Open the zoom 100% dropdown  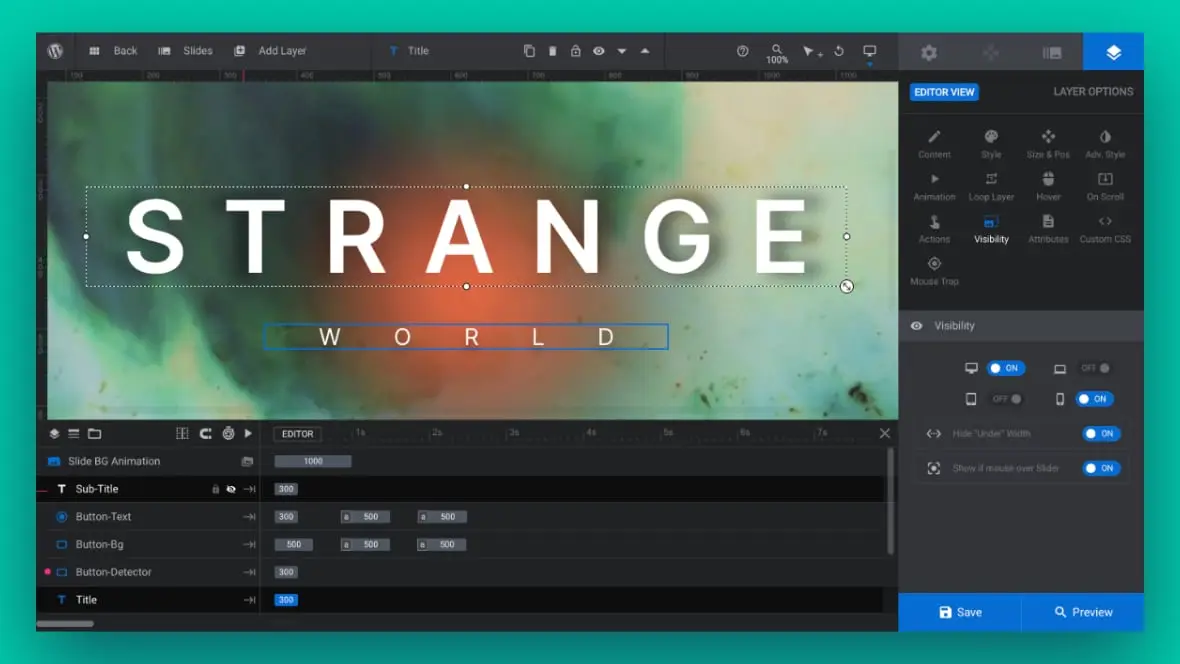[777, 53]
